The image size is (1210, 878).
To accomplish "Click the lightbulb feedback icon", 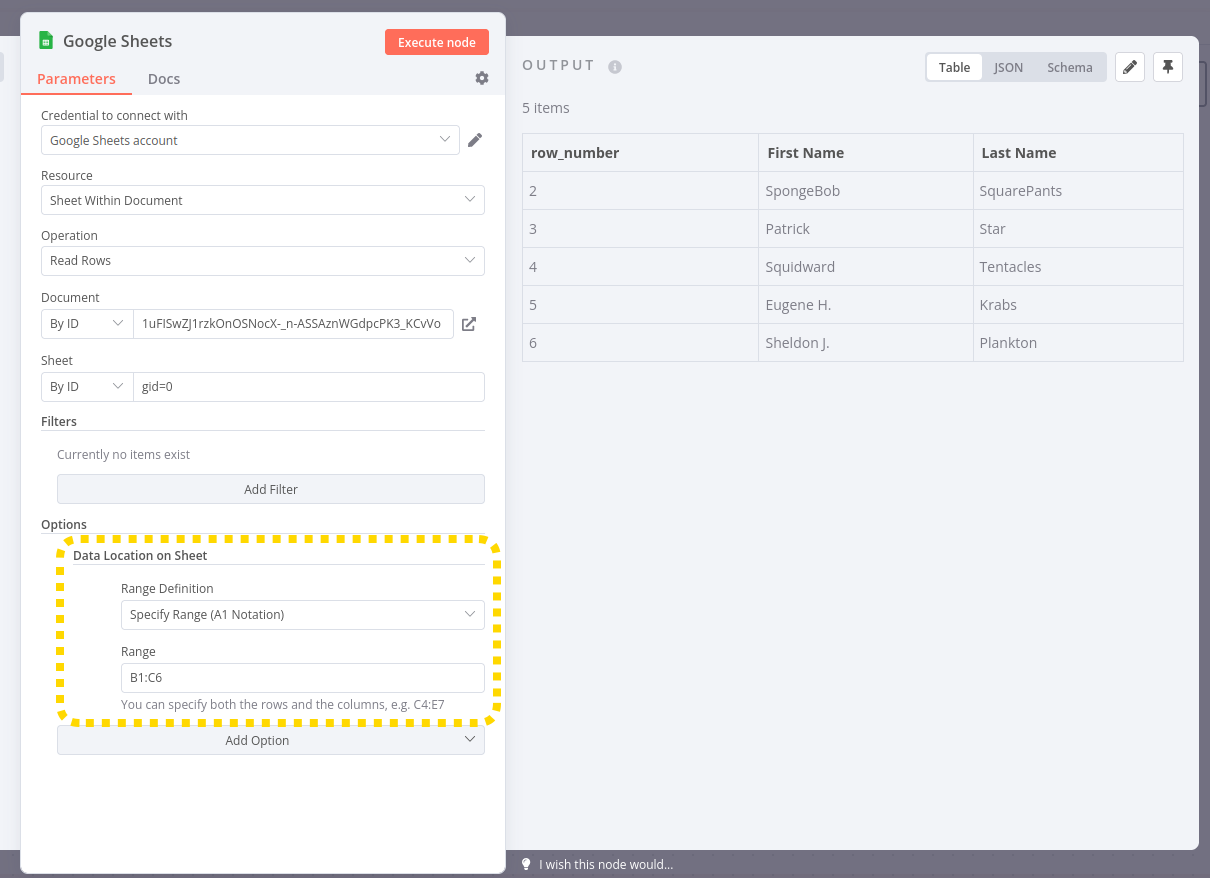I will coord(526,864).
